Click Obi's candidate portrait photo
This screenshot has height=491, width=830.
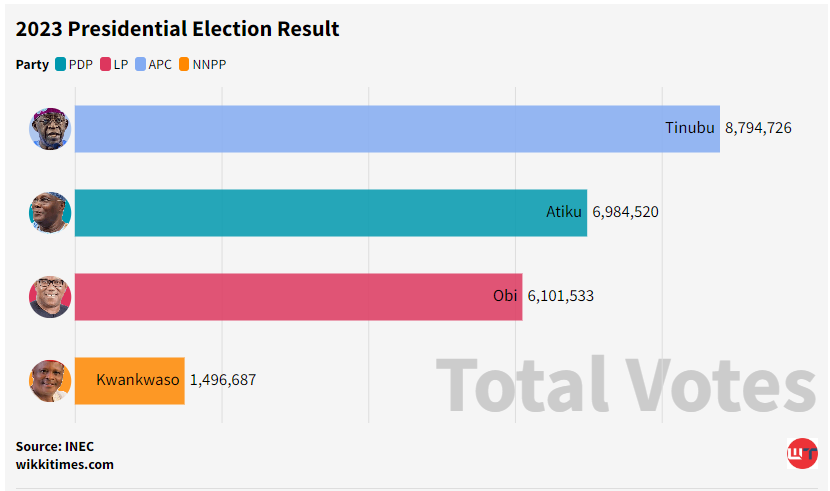50,297
